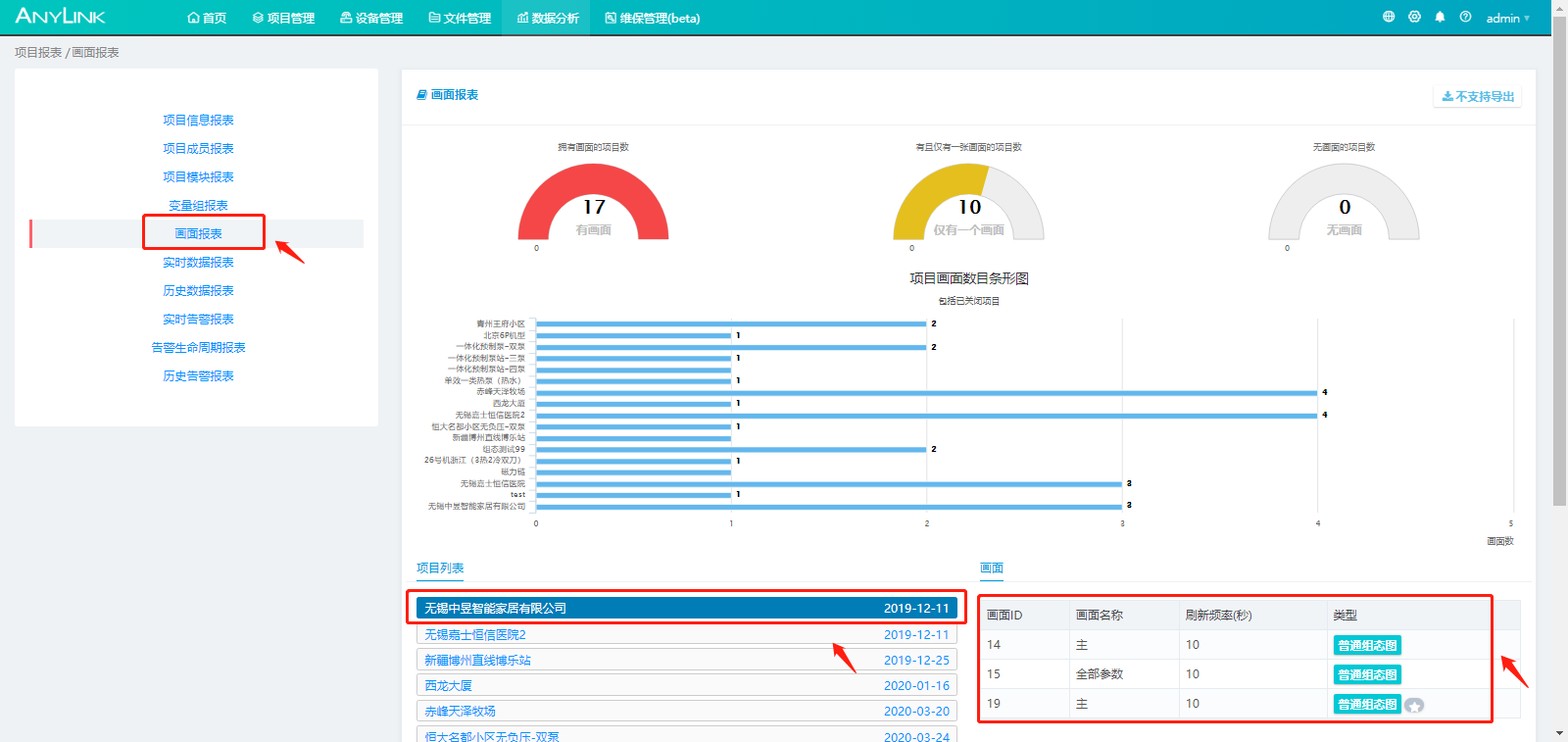Open 历史告警报表 in the sidebar

[x=198, y=375]
